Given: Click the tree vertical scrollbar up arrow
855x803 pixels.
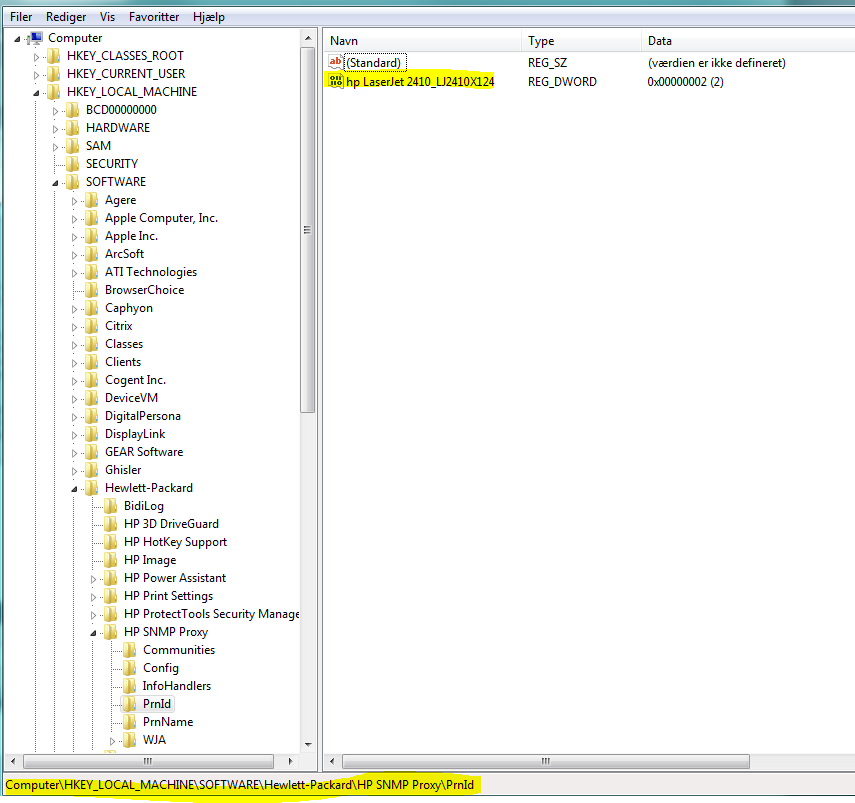Looking at the screenshot, I should 308,38.
